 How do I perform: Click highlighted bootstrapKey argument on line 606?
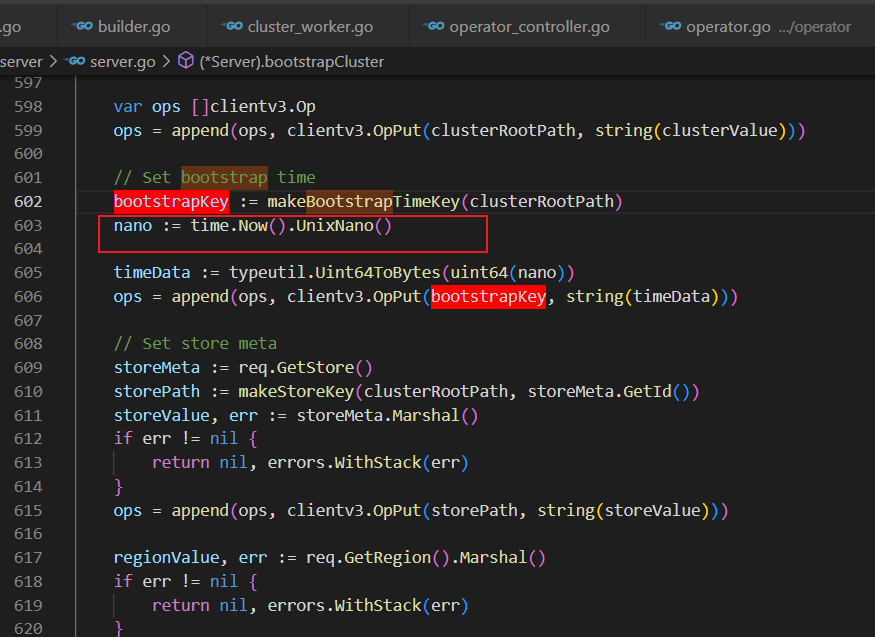[x=488, y=297]
